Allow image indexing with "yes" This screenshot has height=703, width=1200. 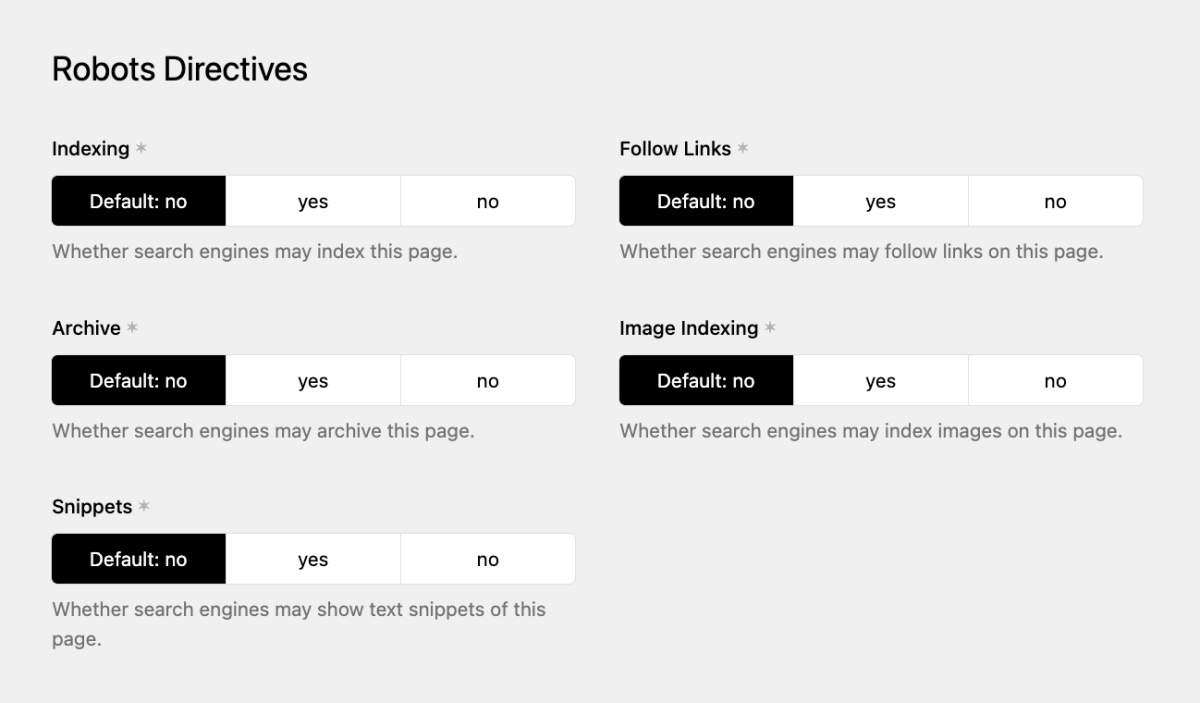coord(881,380)
